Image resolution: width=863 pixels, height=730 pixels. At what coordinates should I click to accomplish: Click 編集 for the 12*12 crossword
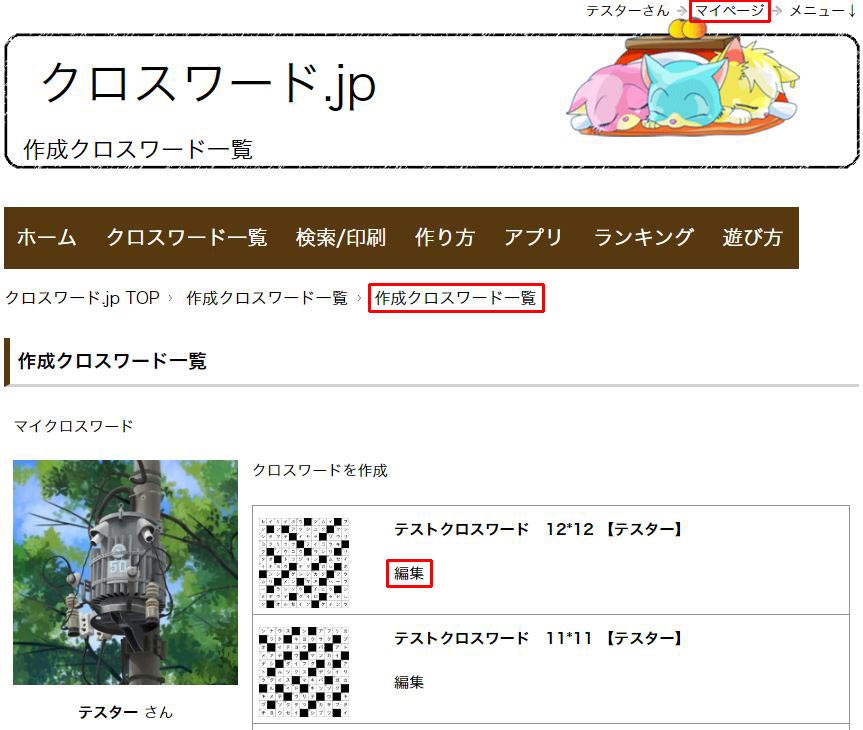(409, 573)
